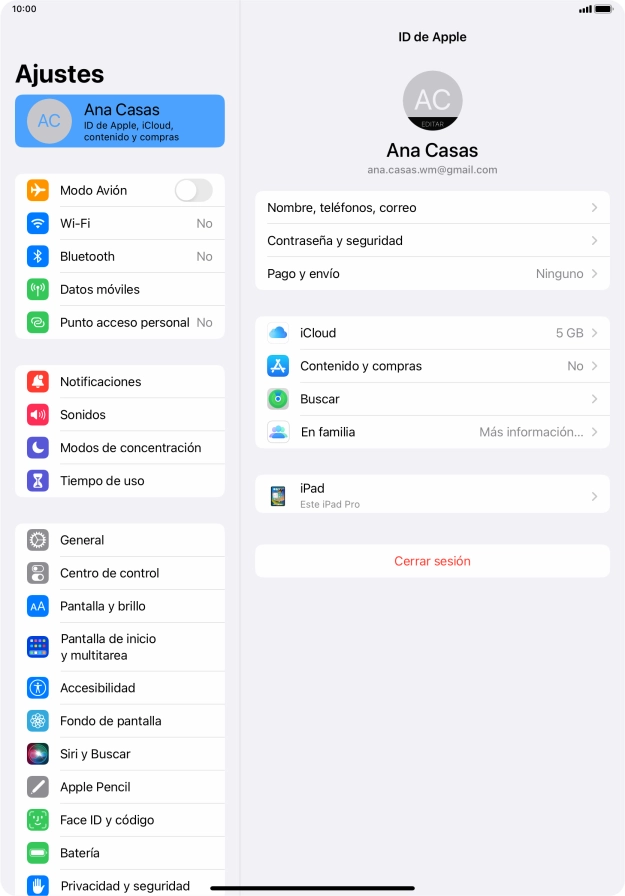Open Pago y envío chevron
Screen dimensions: 625x896
point(594,274)
